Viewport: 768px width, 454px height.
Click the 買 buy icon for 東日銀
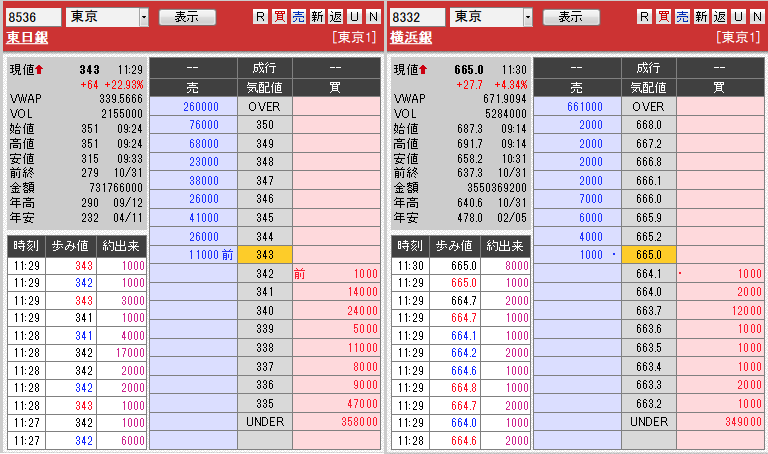coord(279,17)
